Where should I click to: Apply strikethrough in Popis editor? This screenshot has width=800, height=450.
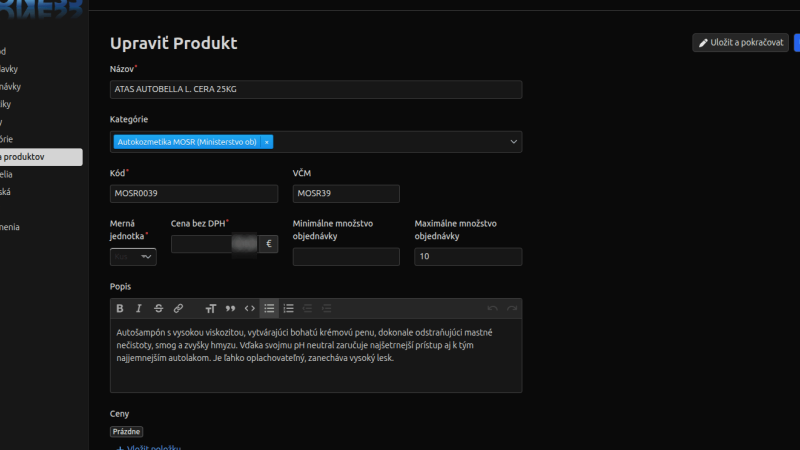point(158,308)
